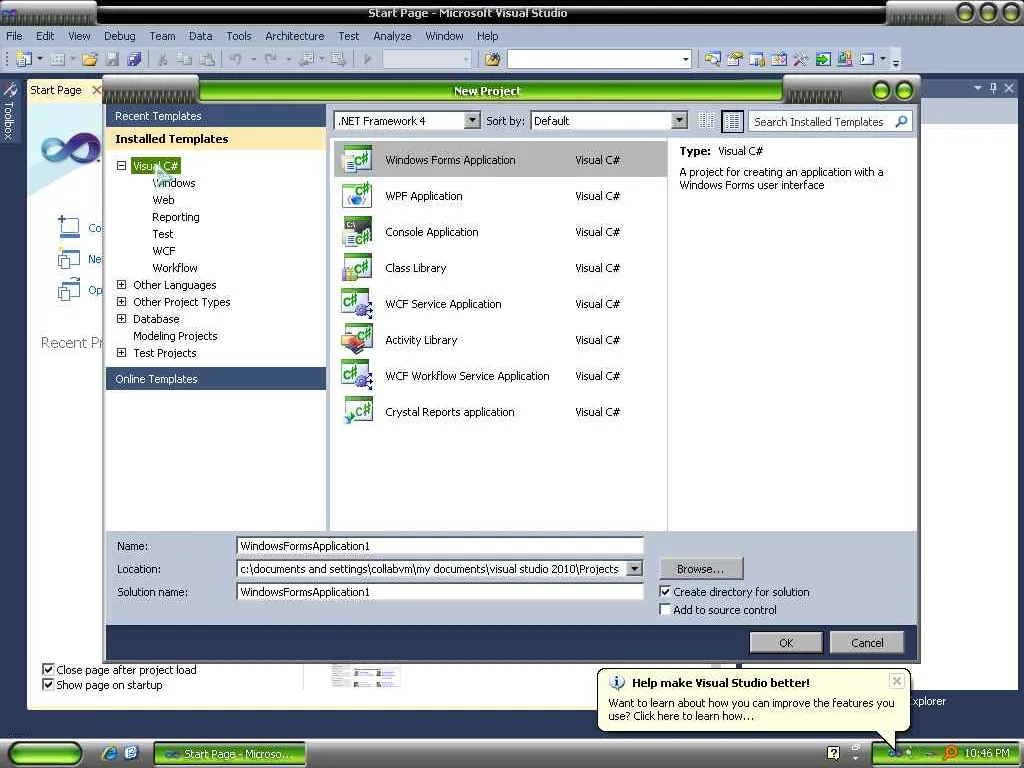Click the Save floppy disk toolbar icon

(112, 59)
